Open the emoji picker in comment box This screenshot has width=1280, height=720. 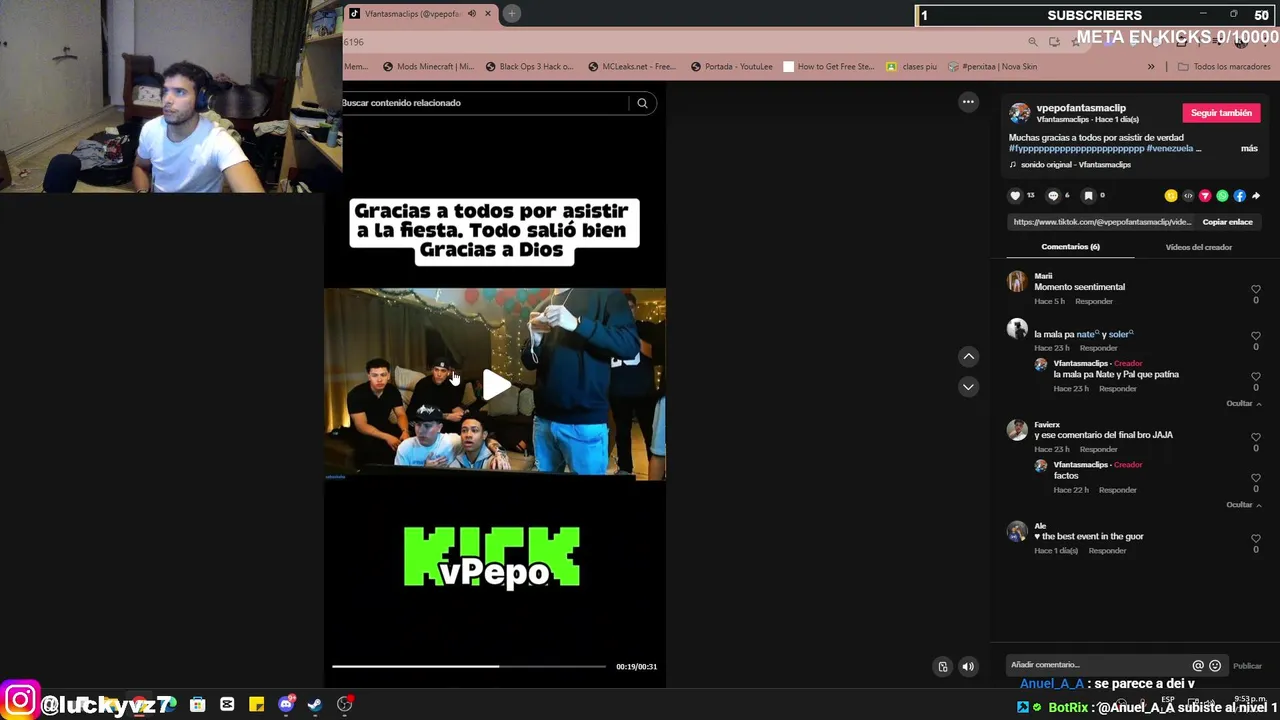(1215, 665)
